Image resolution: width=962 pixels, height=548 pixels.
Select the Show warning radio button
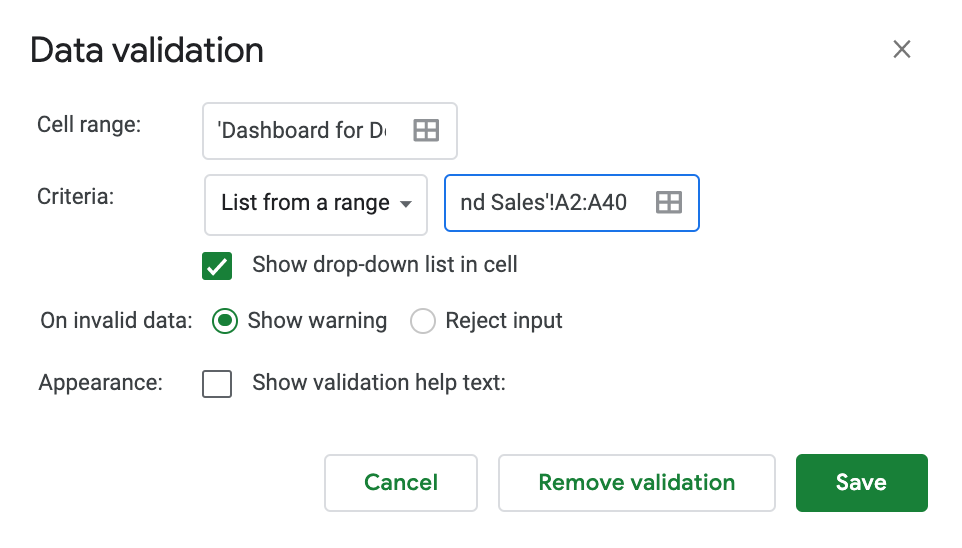click(226, 321)
